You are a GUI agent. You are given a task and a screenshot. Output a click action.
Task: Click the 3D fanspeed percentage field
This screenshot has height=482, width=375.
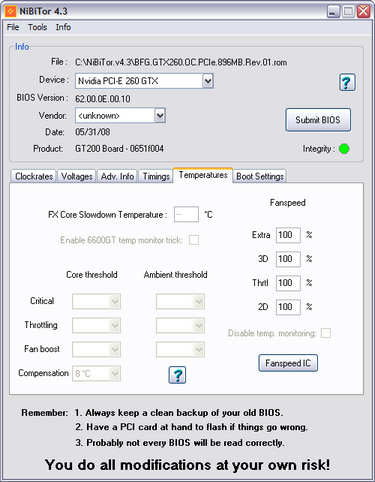click(x=288, y=259)
